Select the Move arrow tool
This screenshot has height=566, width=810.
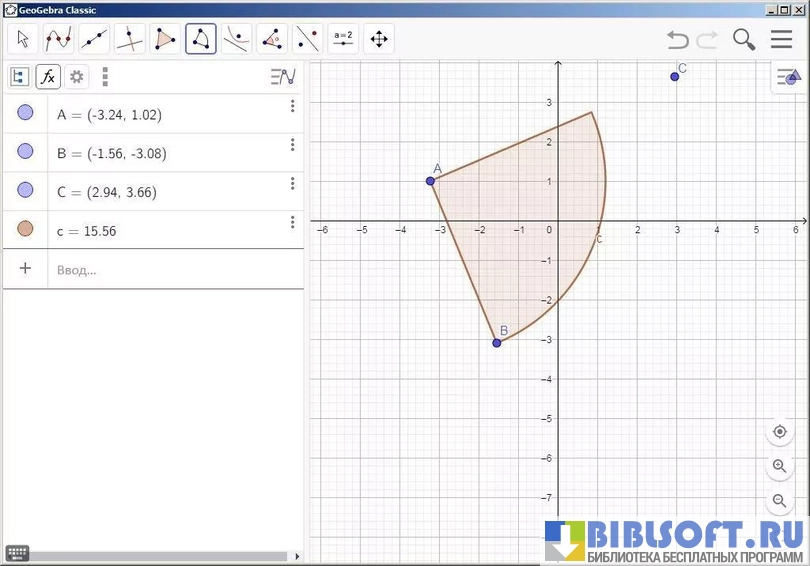click(24, 39)
